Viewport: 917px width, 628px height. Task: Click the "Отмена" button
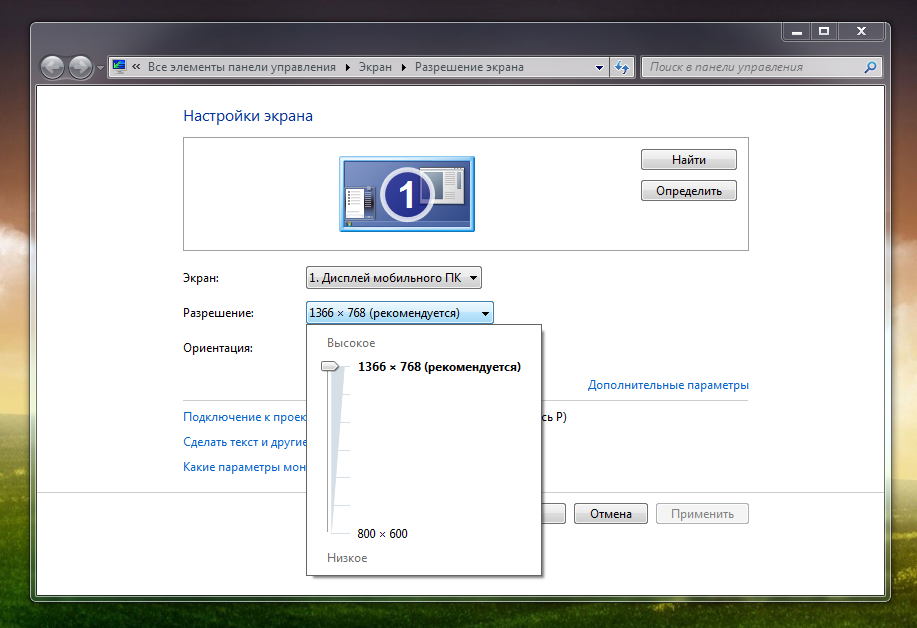pos(610,514)
